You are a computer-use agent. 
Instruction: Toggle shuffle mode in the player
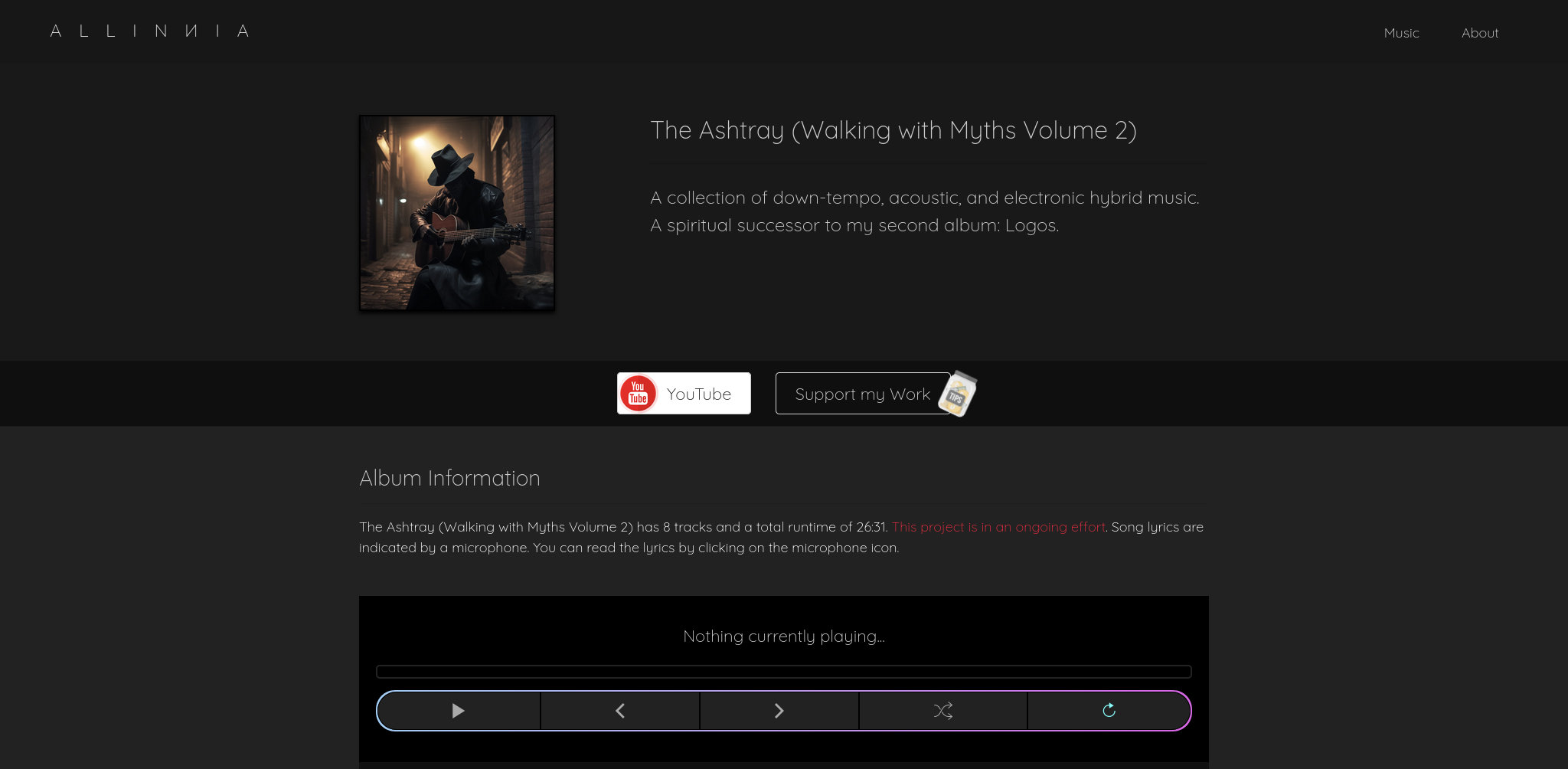[942, 711]
